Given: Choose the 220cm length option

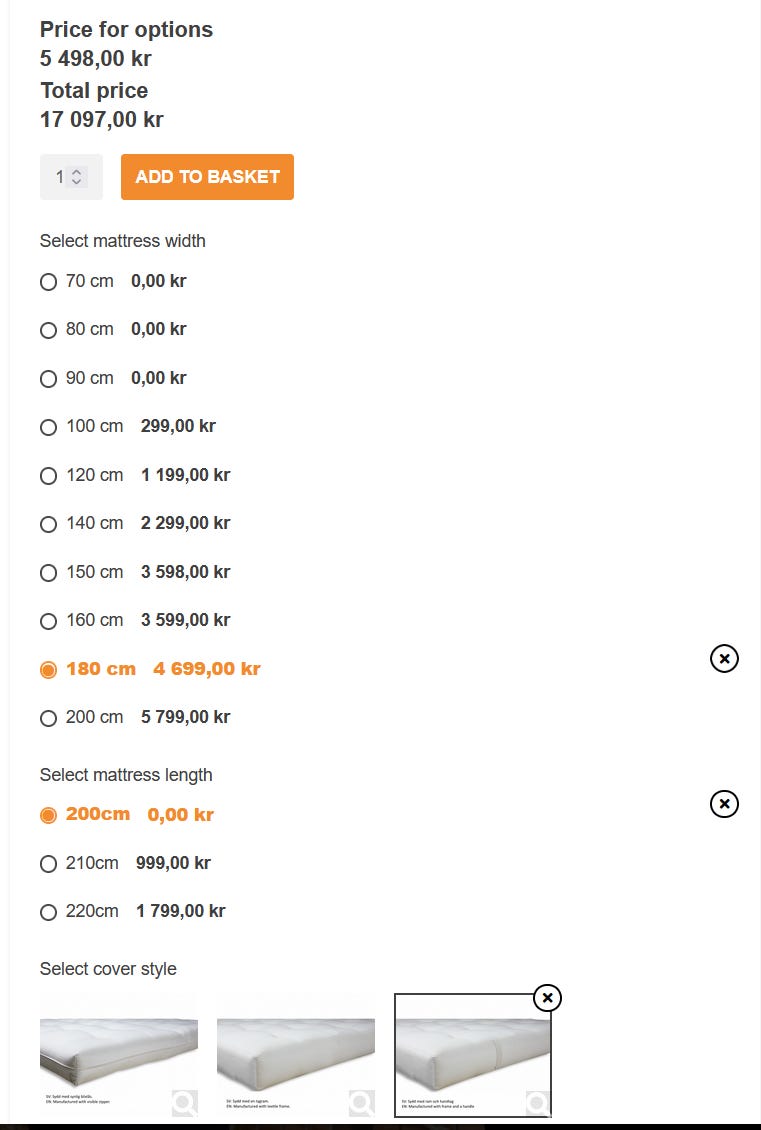Looking at the screenshot, I should [x=48, y=912].
